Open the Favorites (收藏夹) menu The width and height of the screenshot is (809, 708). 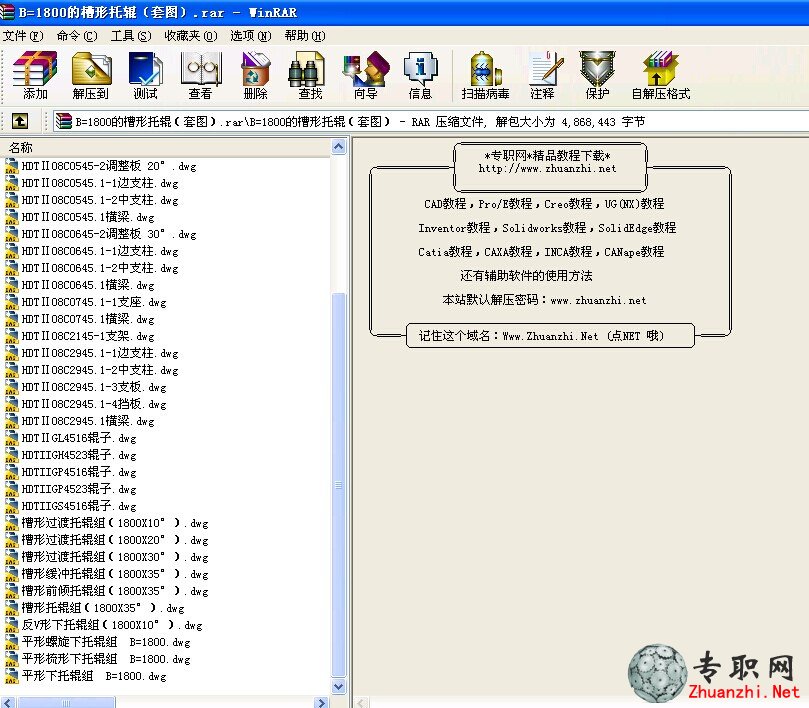click(191, 36)
